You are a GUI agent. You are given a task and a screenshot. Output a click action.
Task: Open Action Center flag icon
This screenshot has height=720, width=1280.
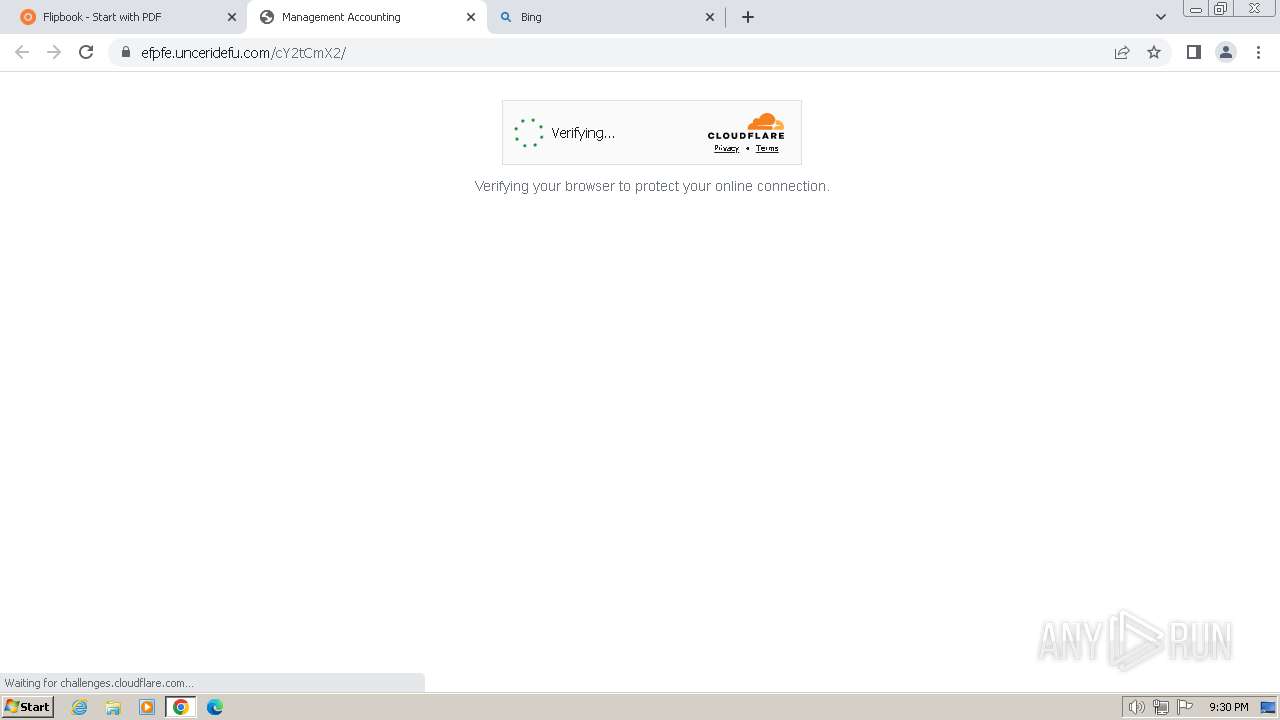coord(1185,707)
